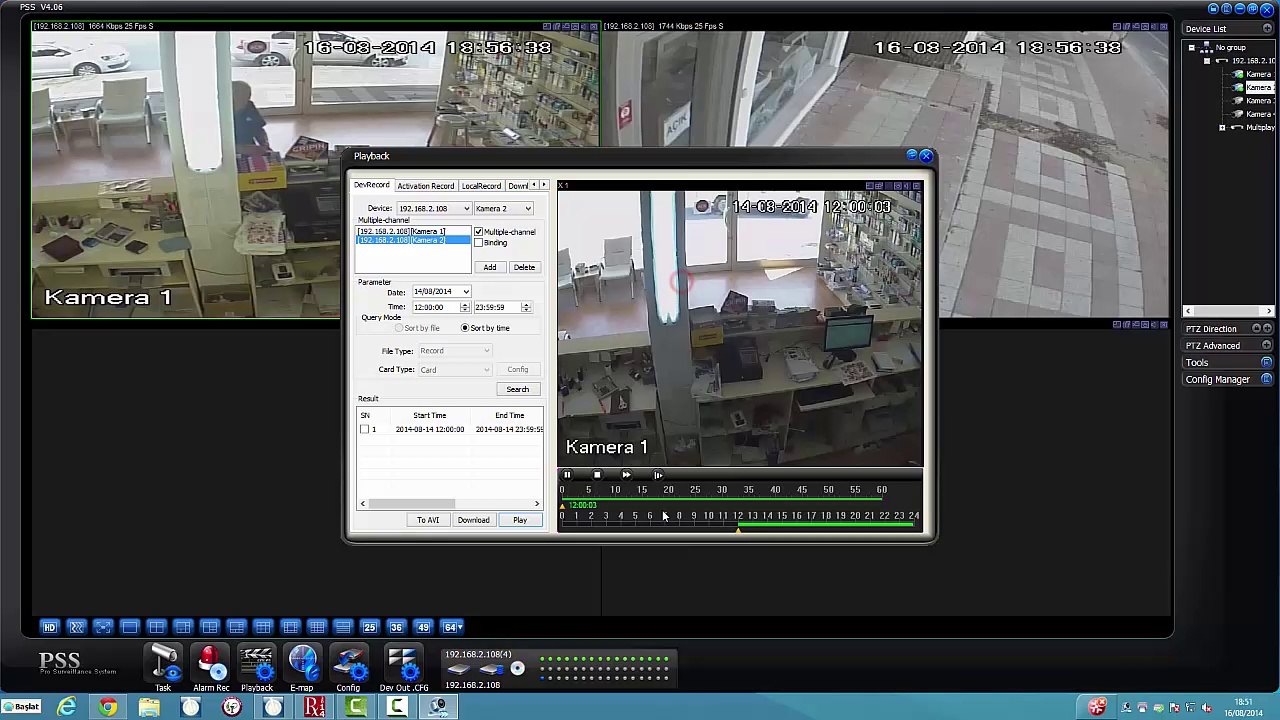Open the Task tool in PSS toolbar

[x=164, y=668]
